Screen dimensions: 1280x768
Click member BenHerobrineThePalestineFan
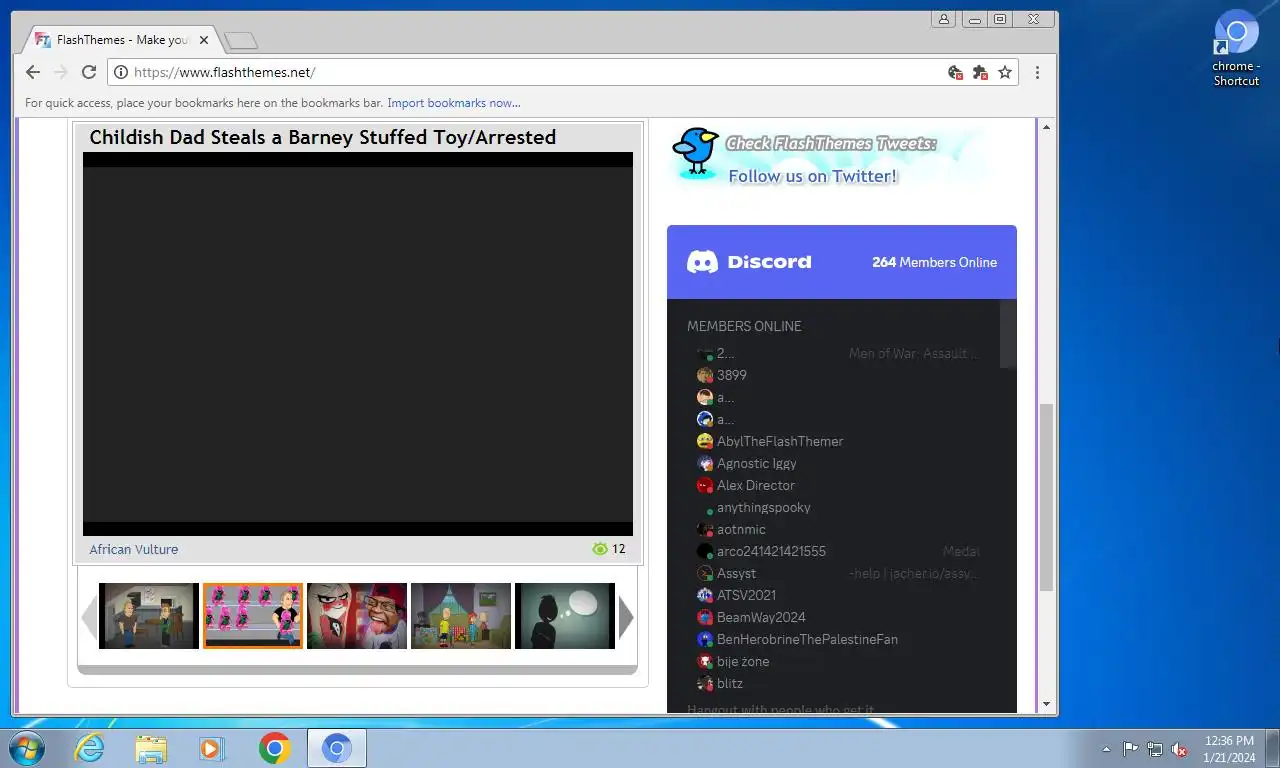[x=807, y=639]
